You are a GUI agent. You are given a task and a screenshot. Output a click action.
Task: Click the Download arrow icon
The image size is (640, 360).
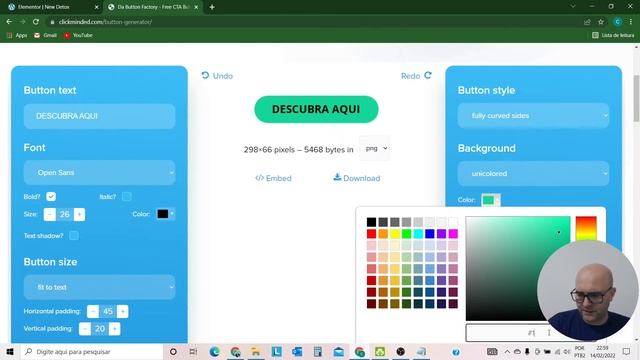[337, 177]
